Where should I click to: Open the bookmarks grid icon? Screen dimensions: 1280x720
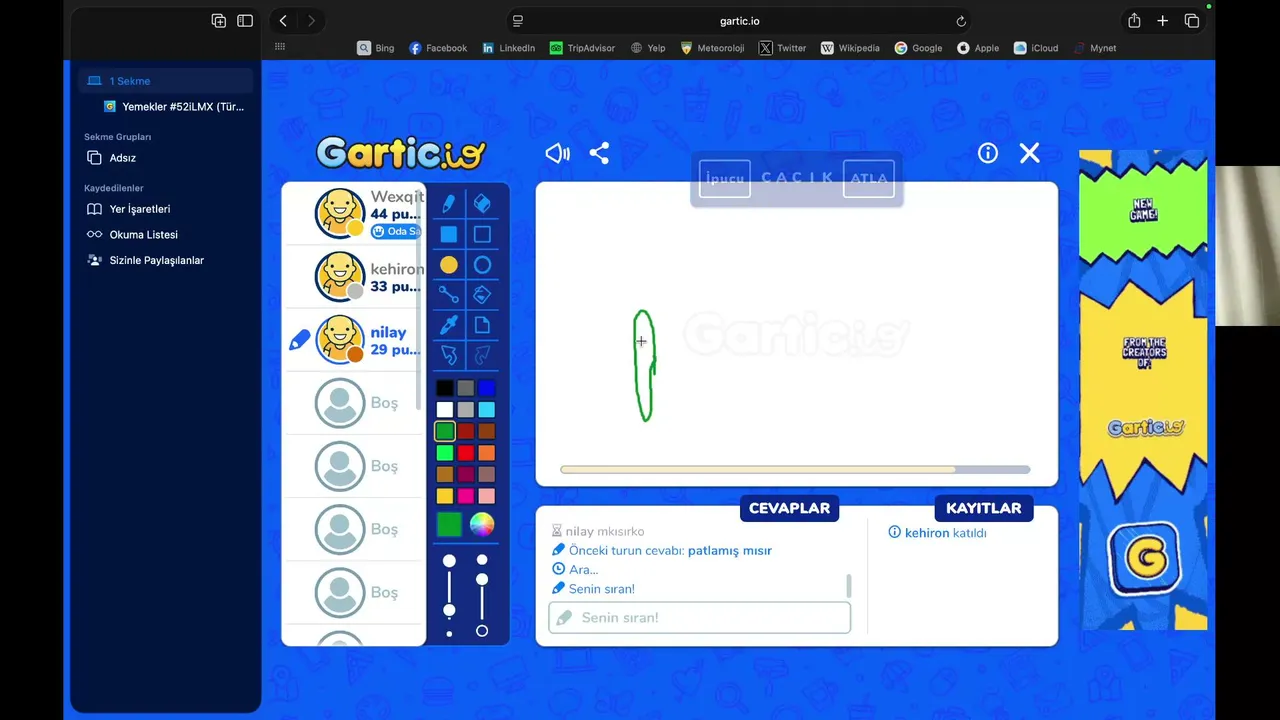click(280, 47)
